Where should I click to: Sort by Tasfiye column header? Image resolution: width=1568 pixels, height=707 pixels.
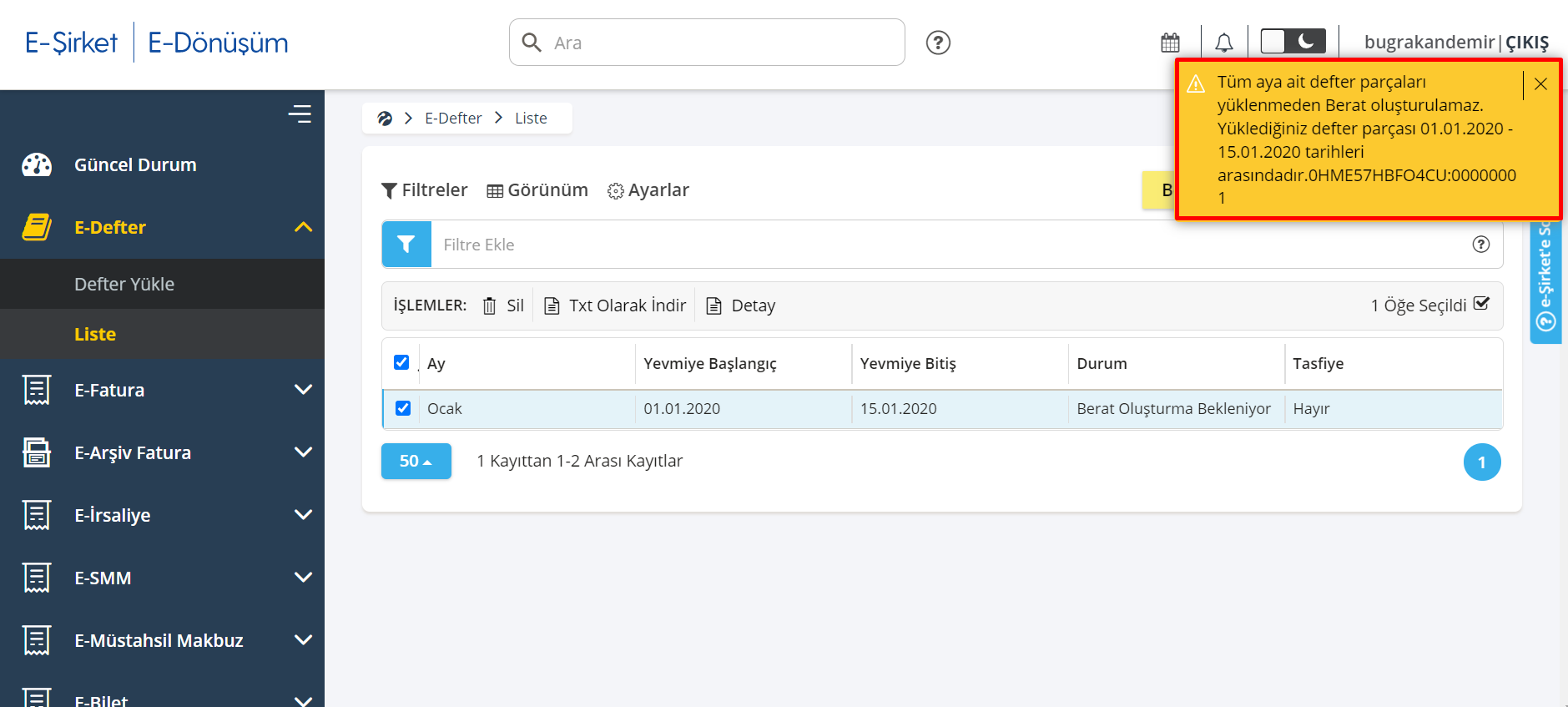(1318, 364)
